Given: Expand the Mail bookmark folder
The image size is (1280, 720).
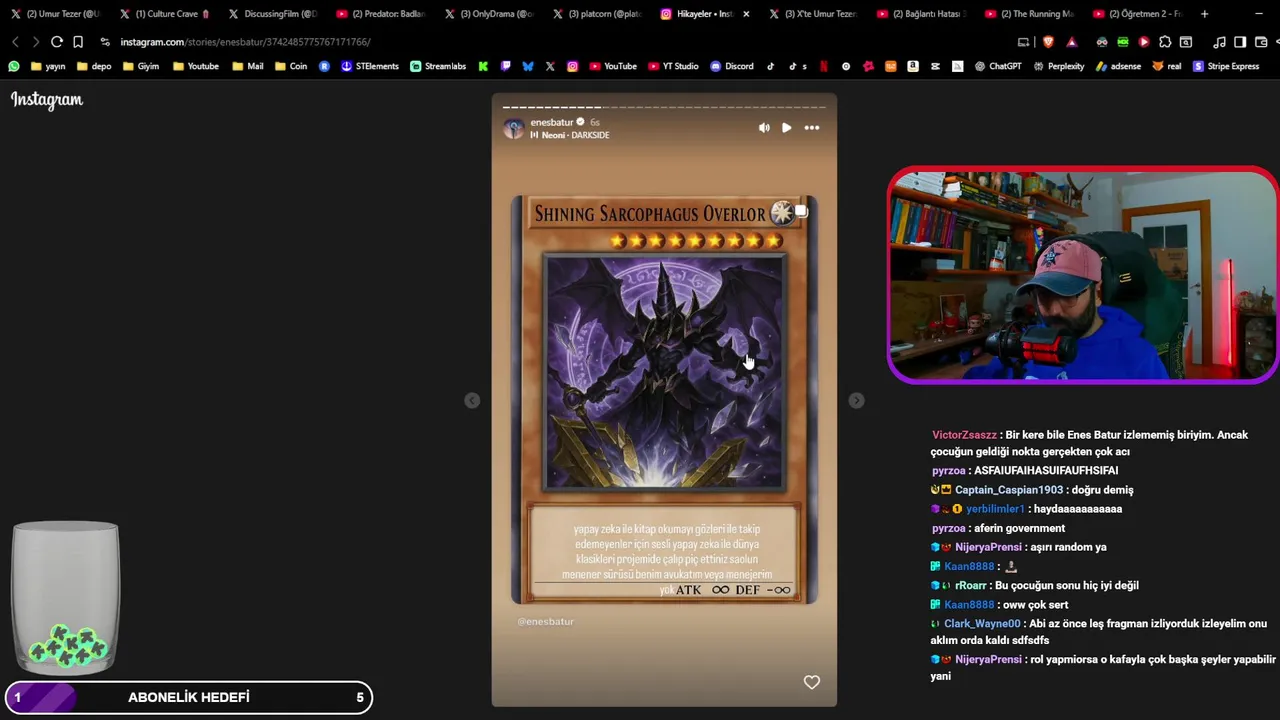Looking at the screenshot, I should pos(248,66).
